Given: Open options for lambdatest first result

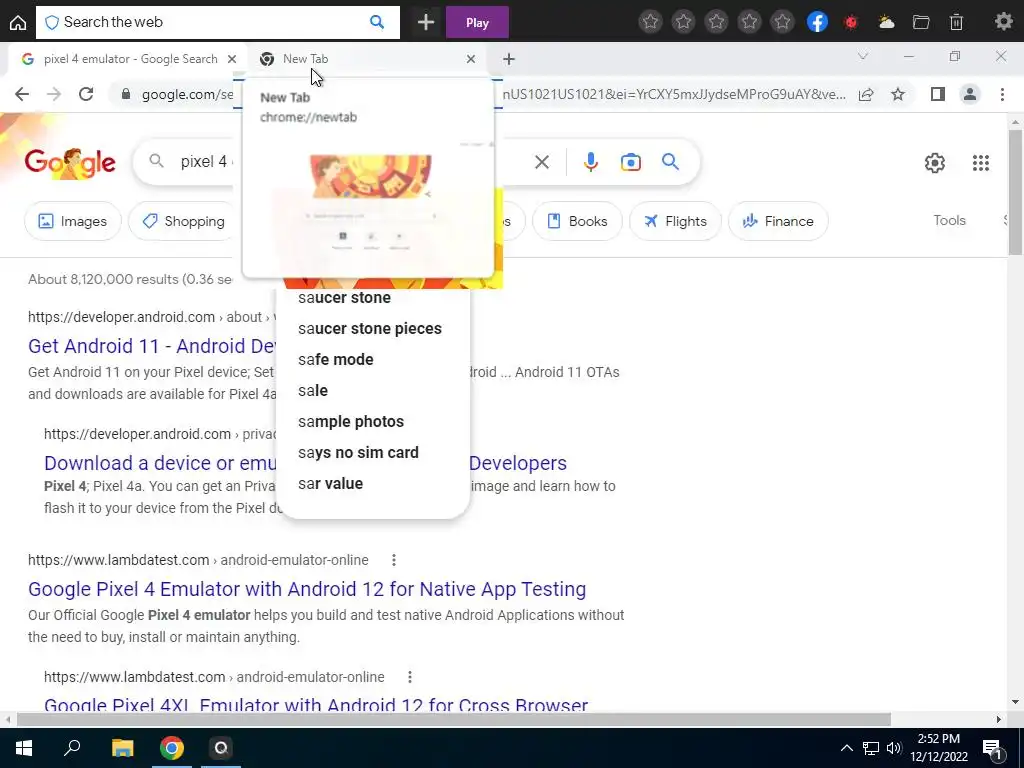Looking at the screenshot, I should click(393, 560).
